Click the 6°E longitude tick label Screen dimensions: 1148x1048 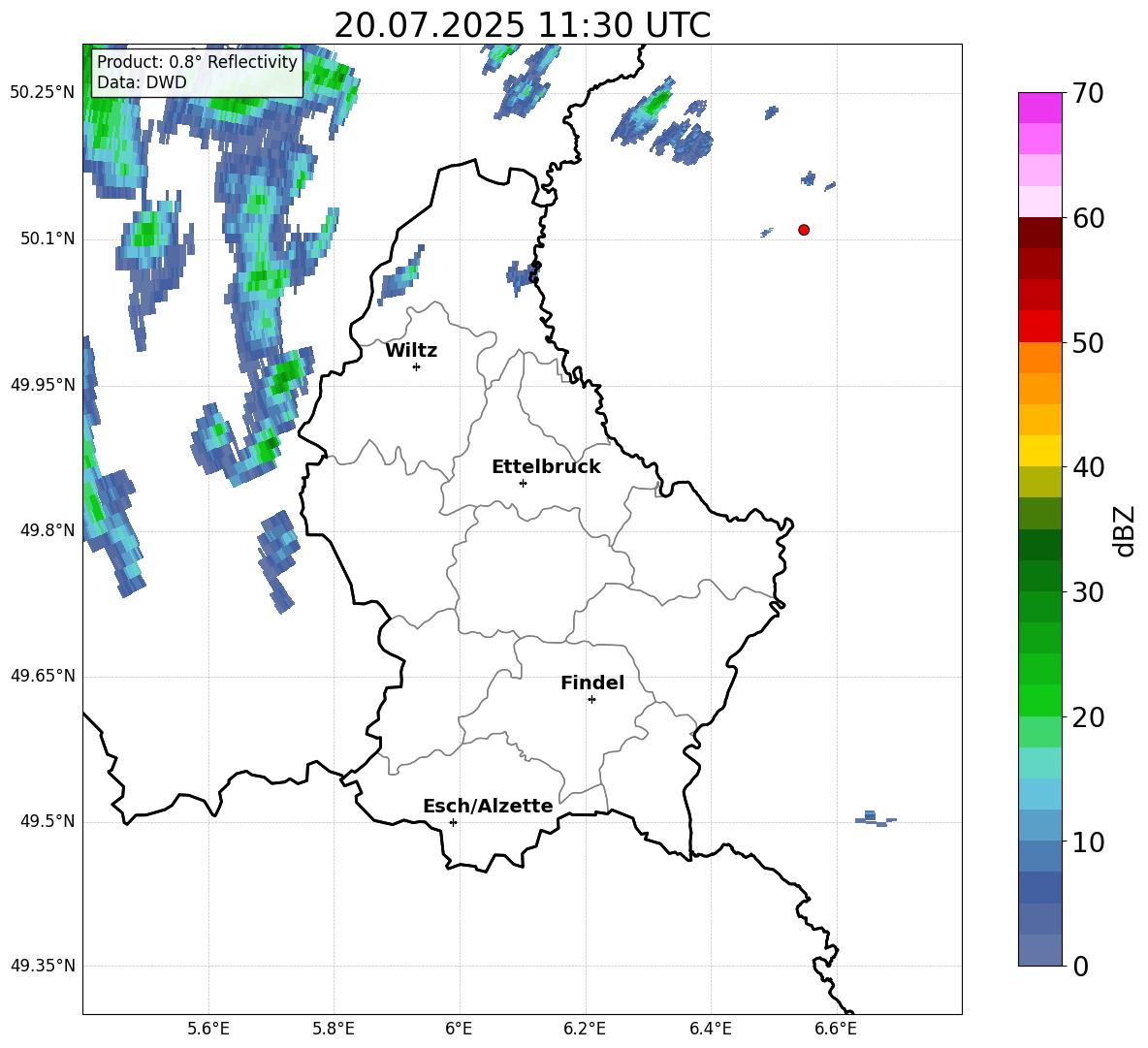459,1029
